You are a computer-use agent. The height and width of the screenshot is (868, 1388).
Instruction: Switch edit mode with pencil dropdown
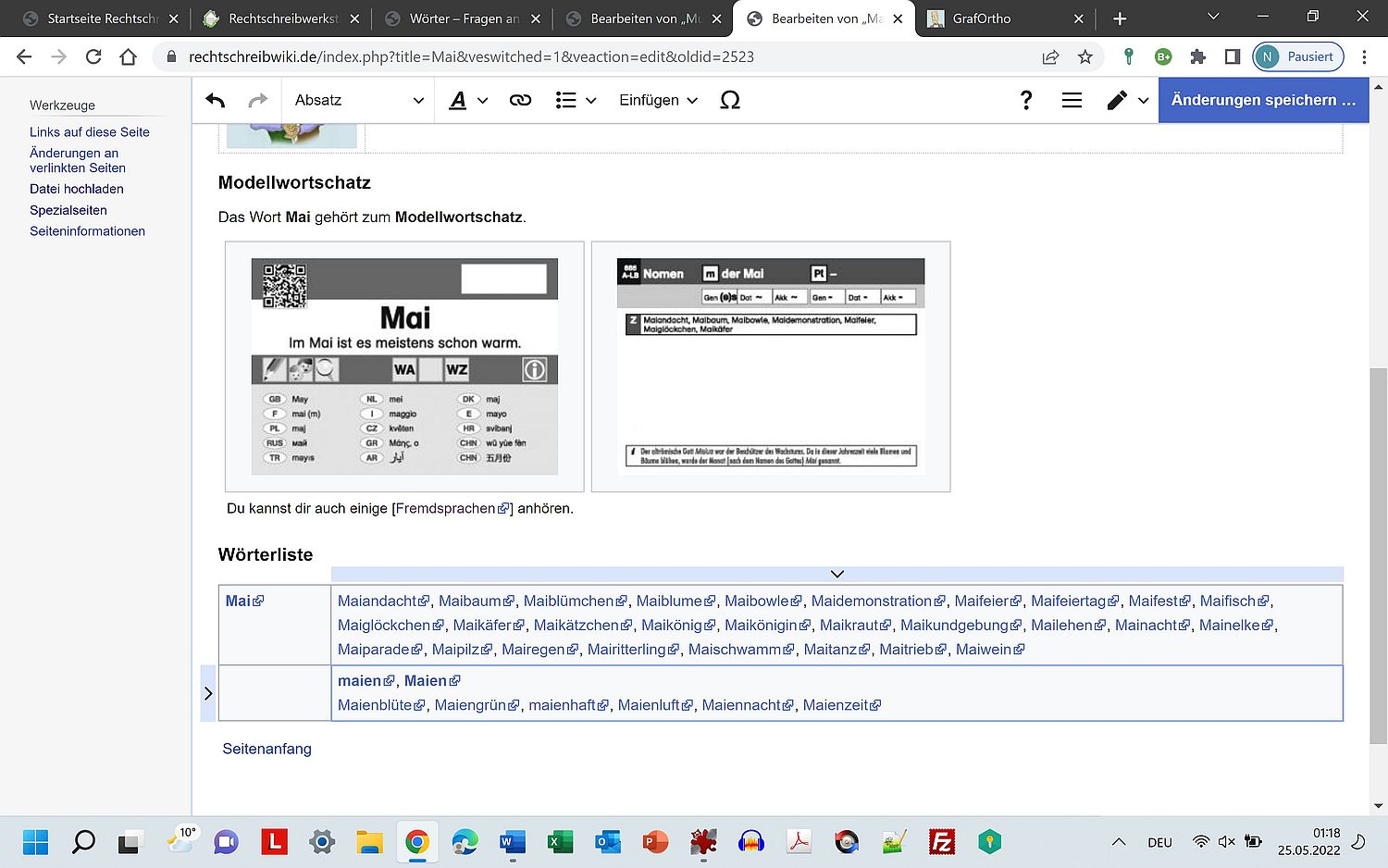1127,100
